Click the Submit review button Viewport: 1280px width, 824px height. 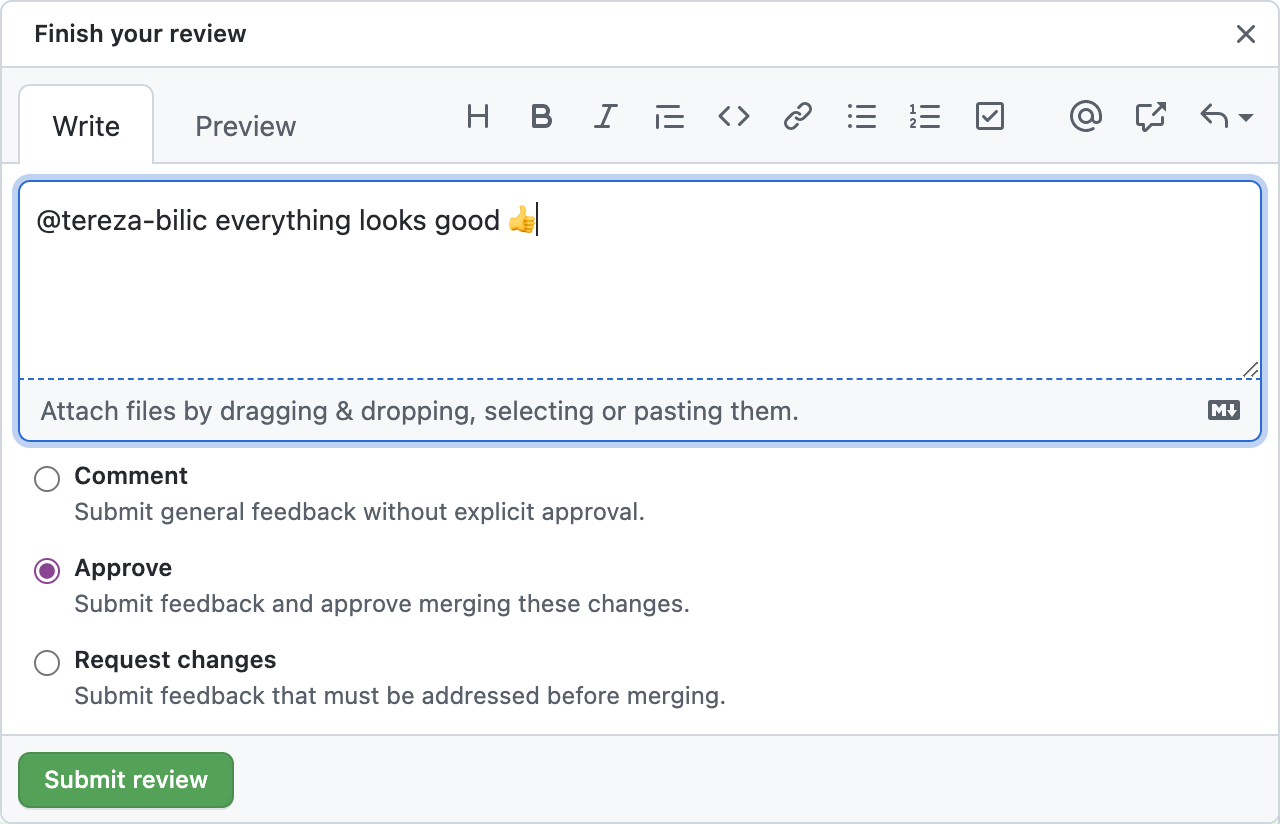click(x=126, y=780)
